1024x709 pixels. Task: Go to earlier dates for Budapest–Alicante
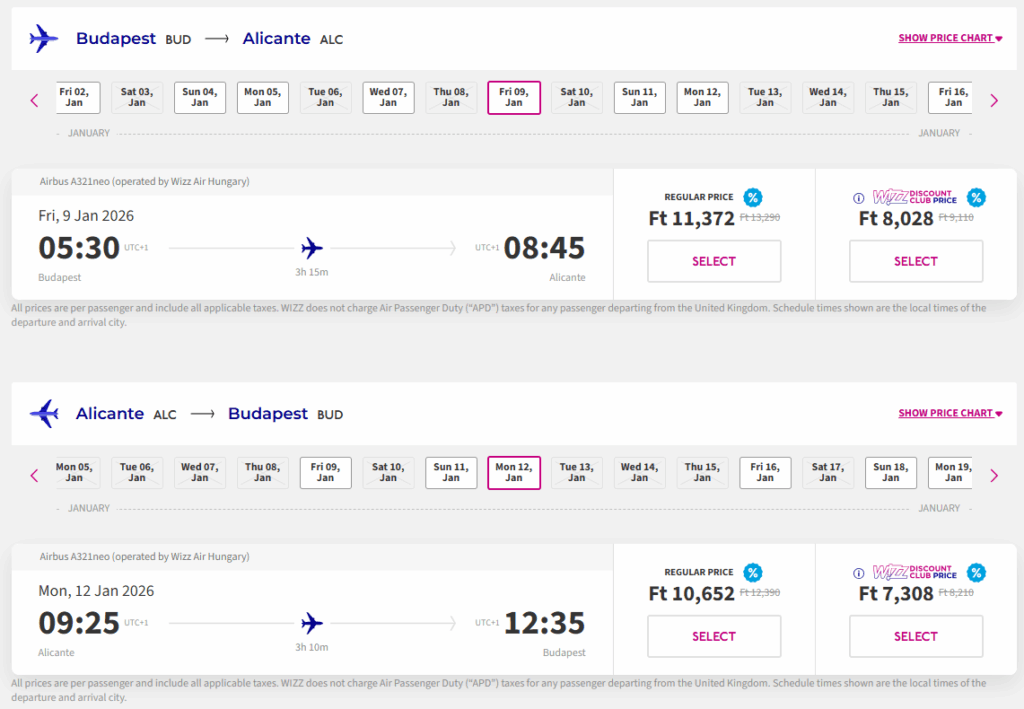click(34, 100)
